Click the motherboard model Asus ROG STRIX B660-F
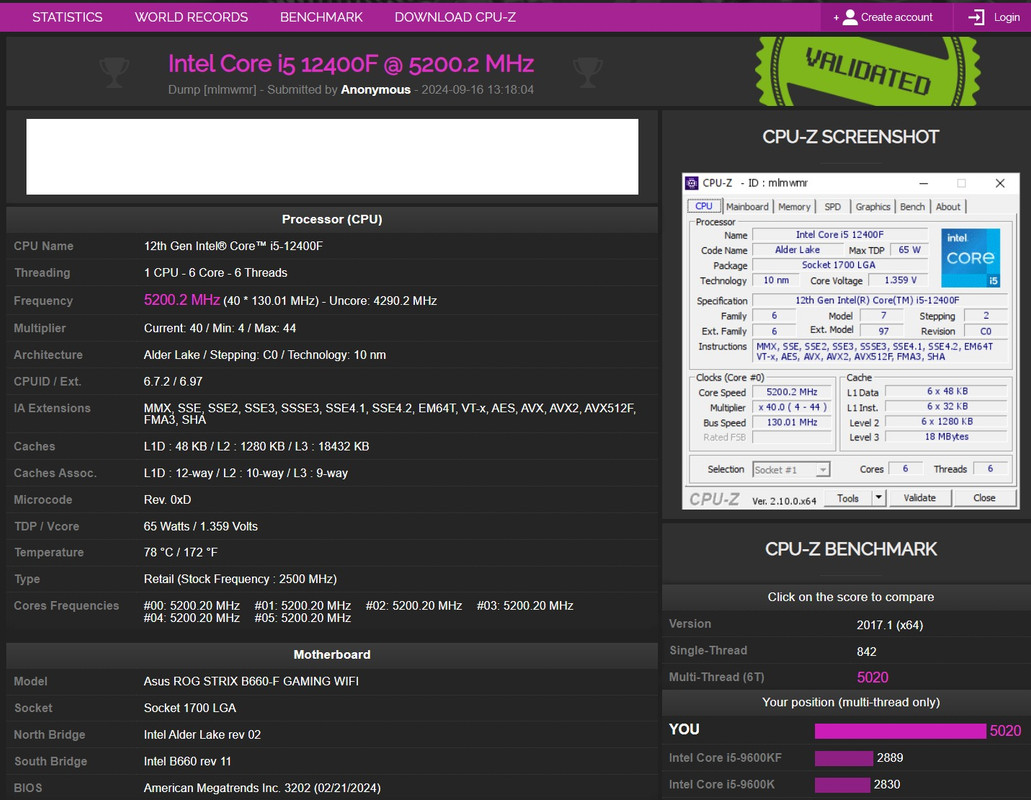The image size is (1031, 800). tap(251, 682)
